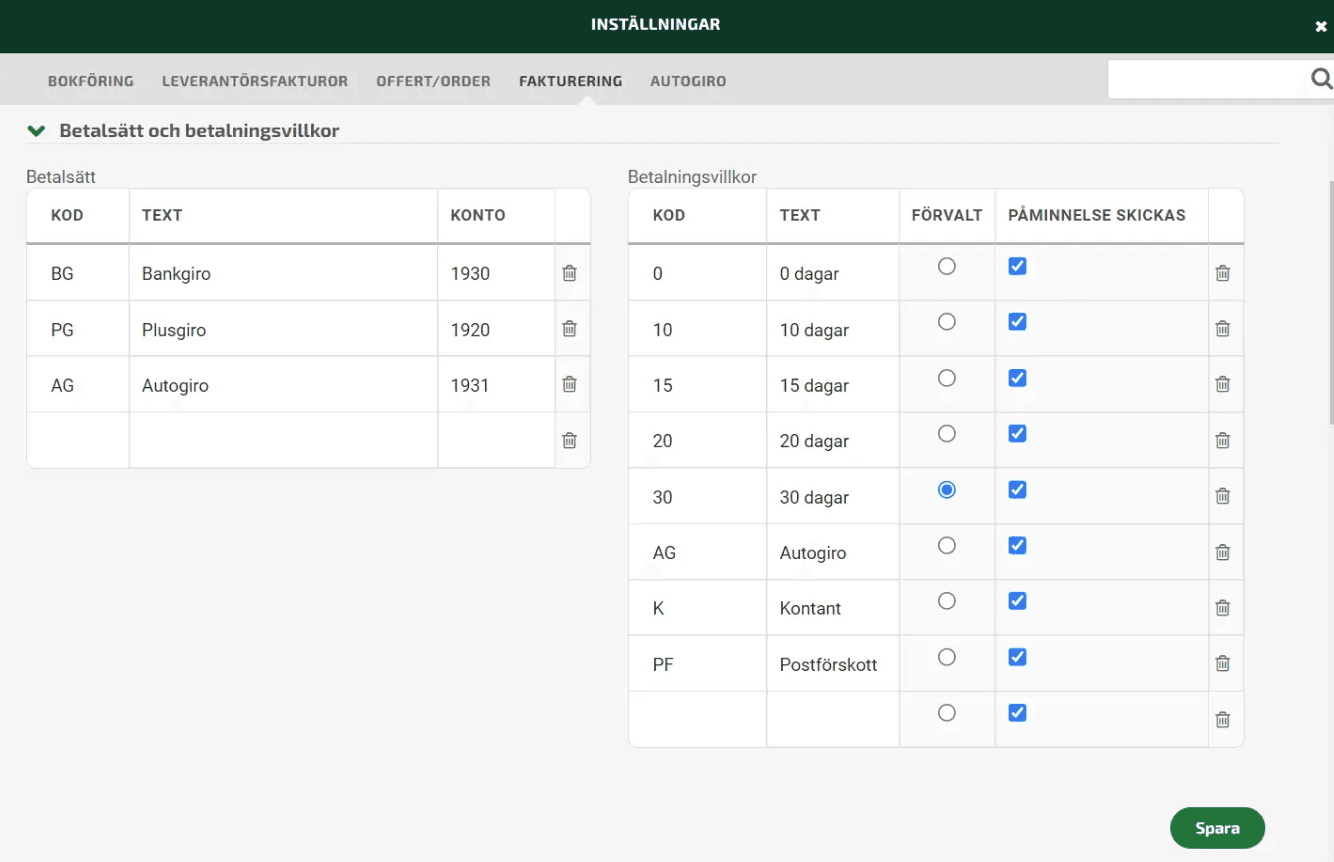Delete the 0 dagar payment term
Screen dimensions: 1334x862
[x=1222, y=273]
